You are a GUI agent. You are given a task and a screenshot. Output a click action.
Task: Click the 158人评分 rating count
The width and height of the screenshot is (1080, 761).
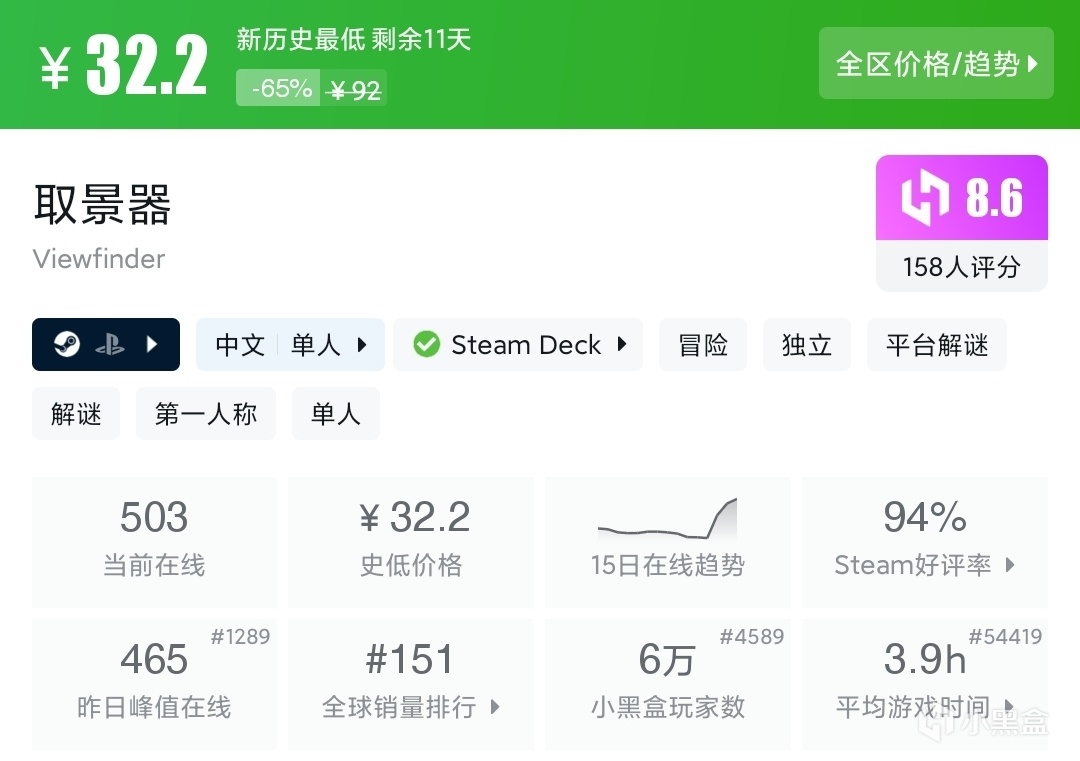[961, 267]
